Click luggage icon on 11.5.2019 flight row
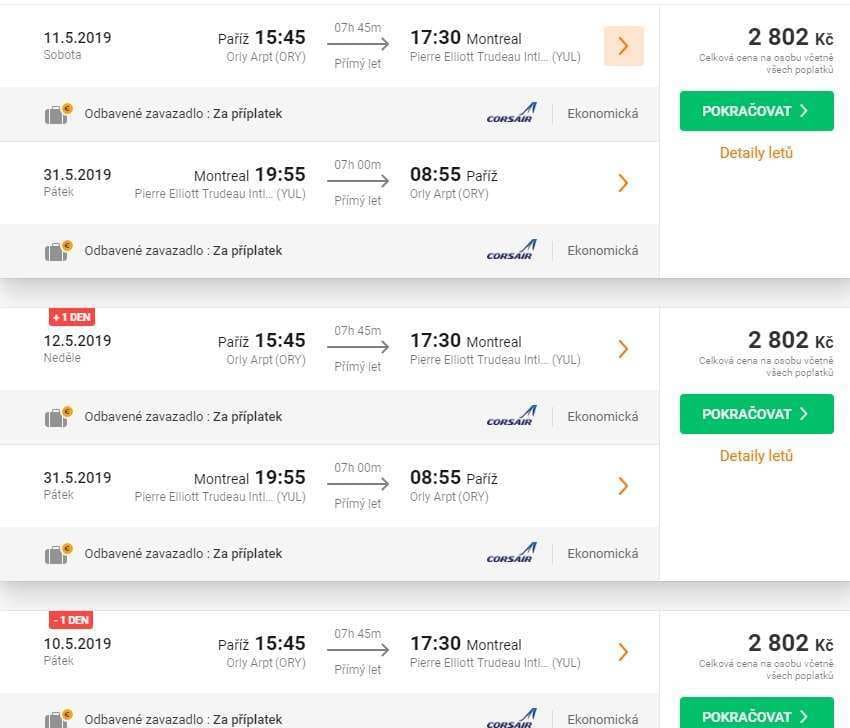The height and width of the screenshot is (728, 850). pos(59,114)
